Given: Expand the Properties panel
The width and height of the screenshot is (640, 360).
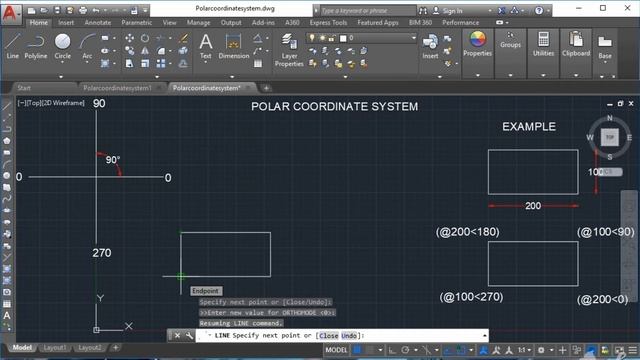Looking at the screenshot, I should [478, 75].
